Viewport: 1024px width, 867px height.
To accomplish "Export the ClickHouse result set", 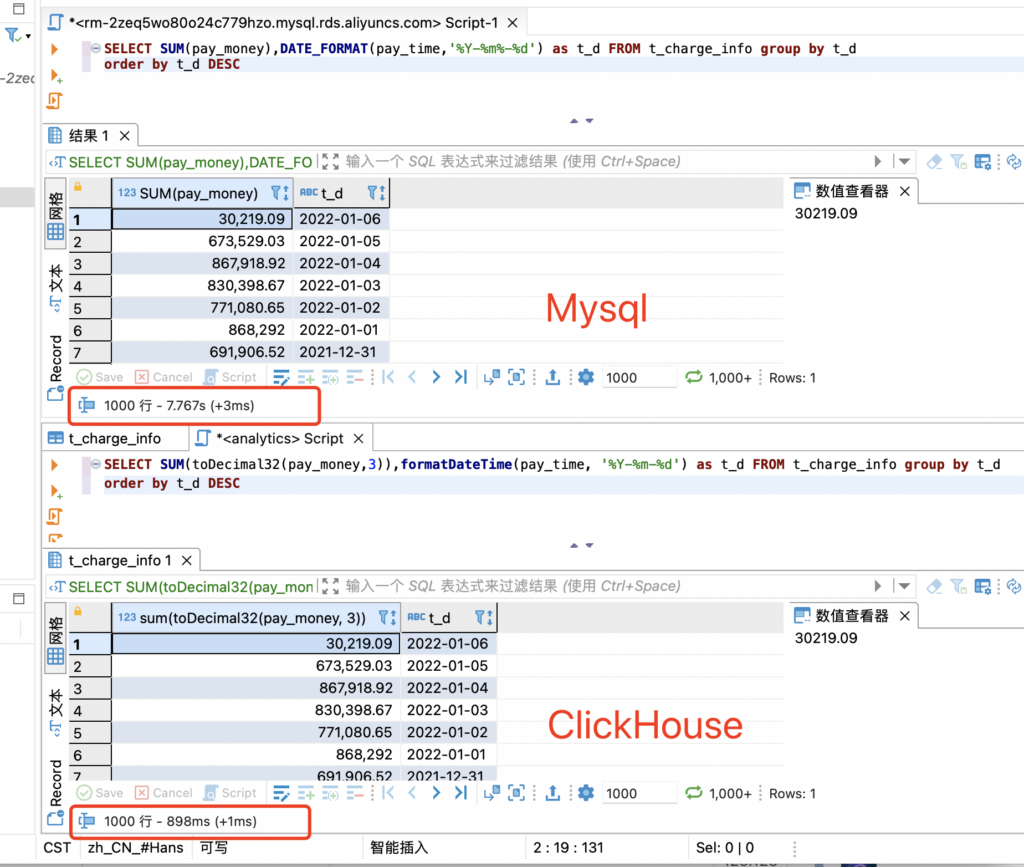I will click(553, 793).
